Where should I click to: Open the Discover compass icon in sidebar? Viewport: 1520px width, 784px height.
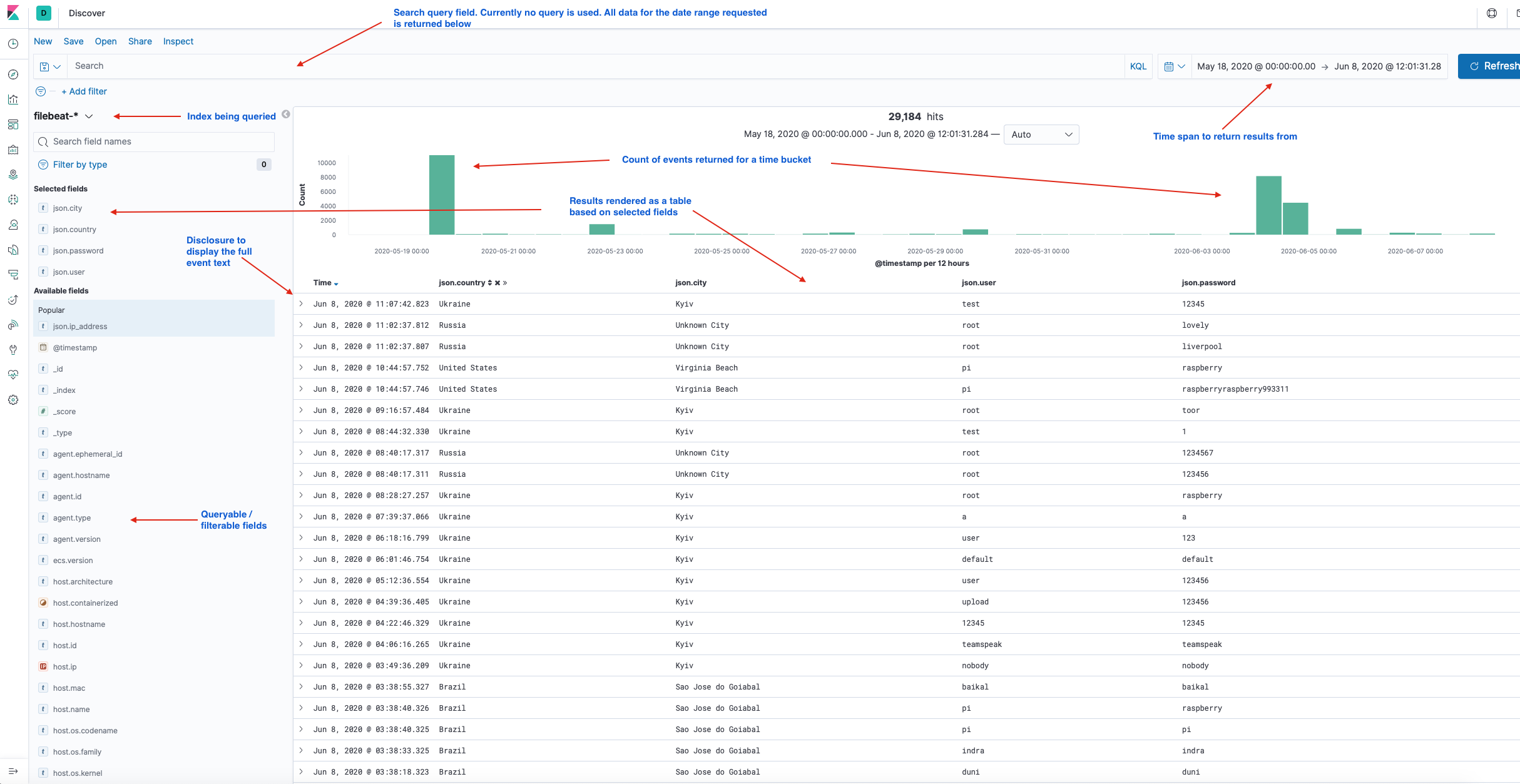coord(13,74)
